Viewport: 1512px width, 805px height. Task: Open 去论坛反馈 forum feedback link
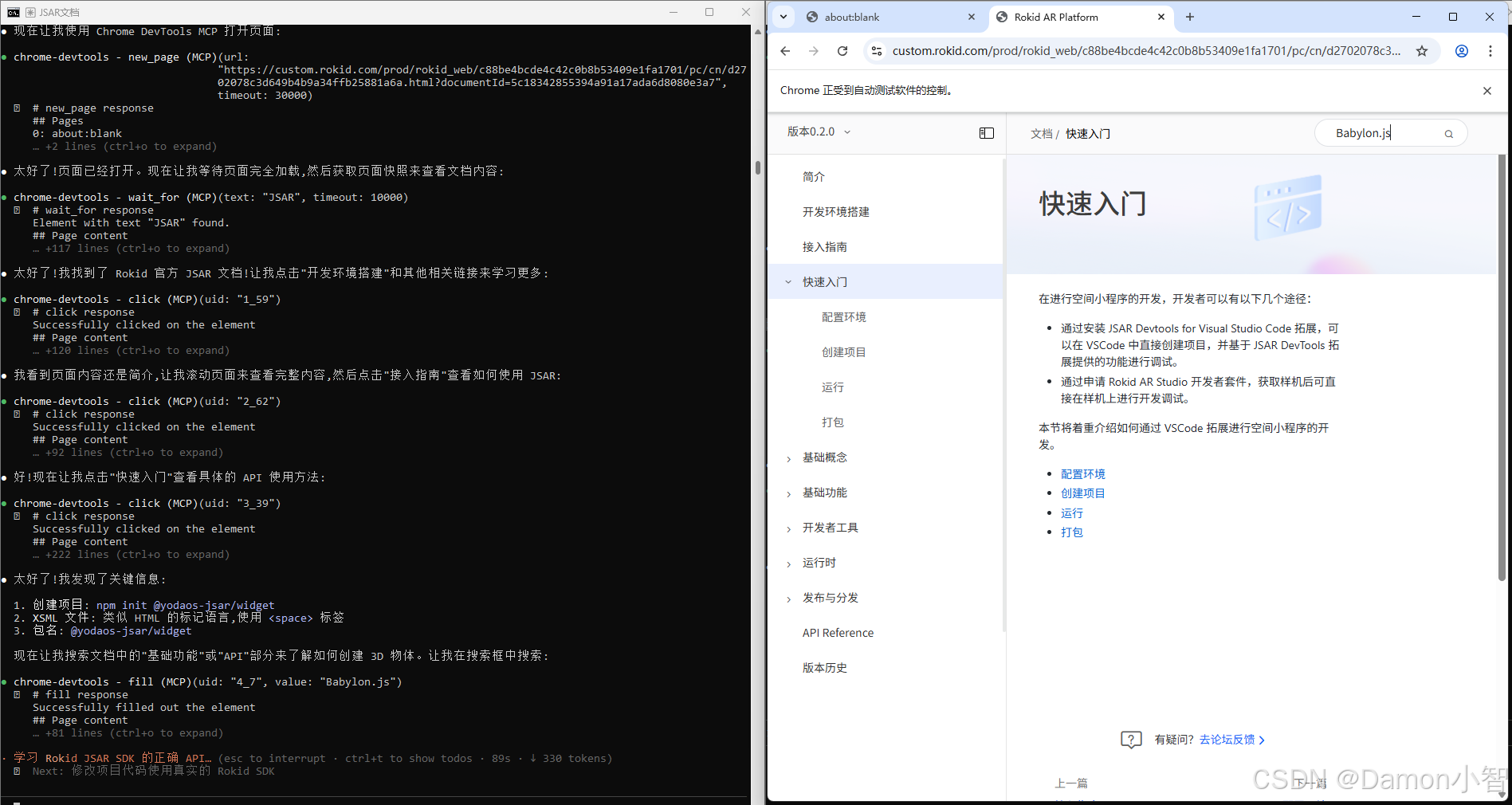(x=1231, y=740)
